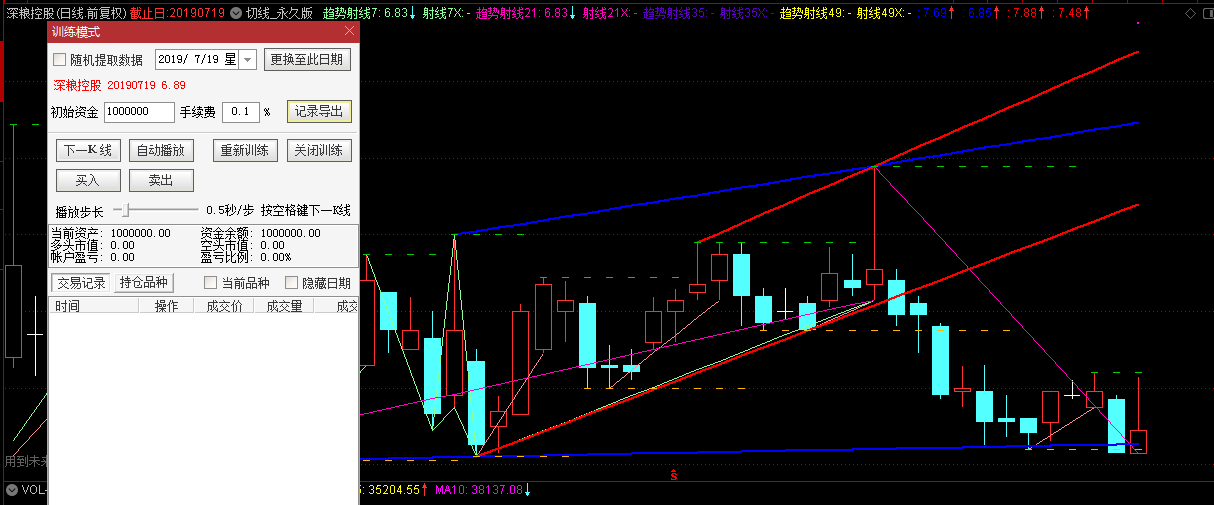Click the 手续费 input field
This screenshot has height=505, width=1214.
(240, 112)
